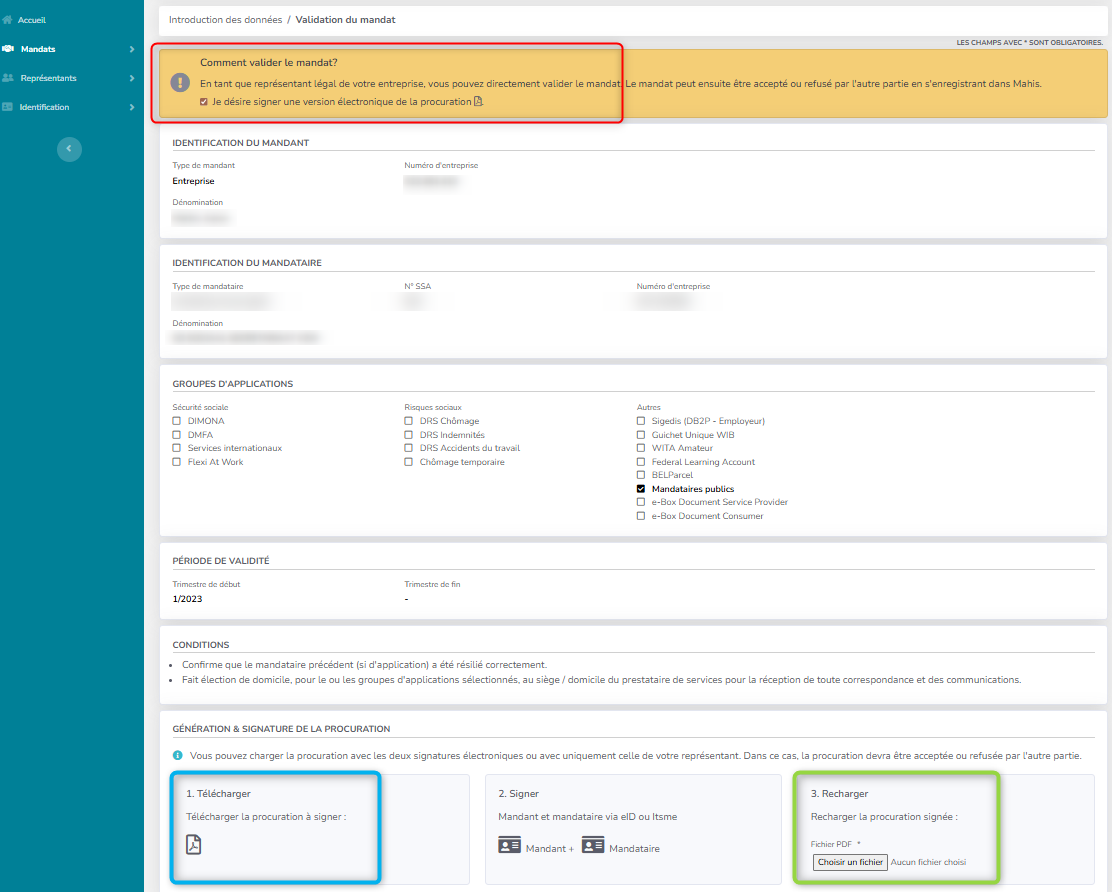The image size is (1112, 892).
Task: Click 'Télécharger la procuration à signer' text
Action: (x=266, y=817)
